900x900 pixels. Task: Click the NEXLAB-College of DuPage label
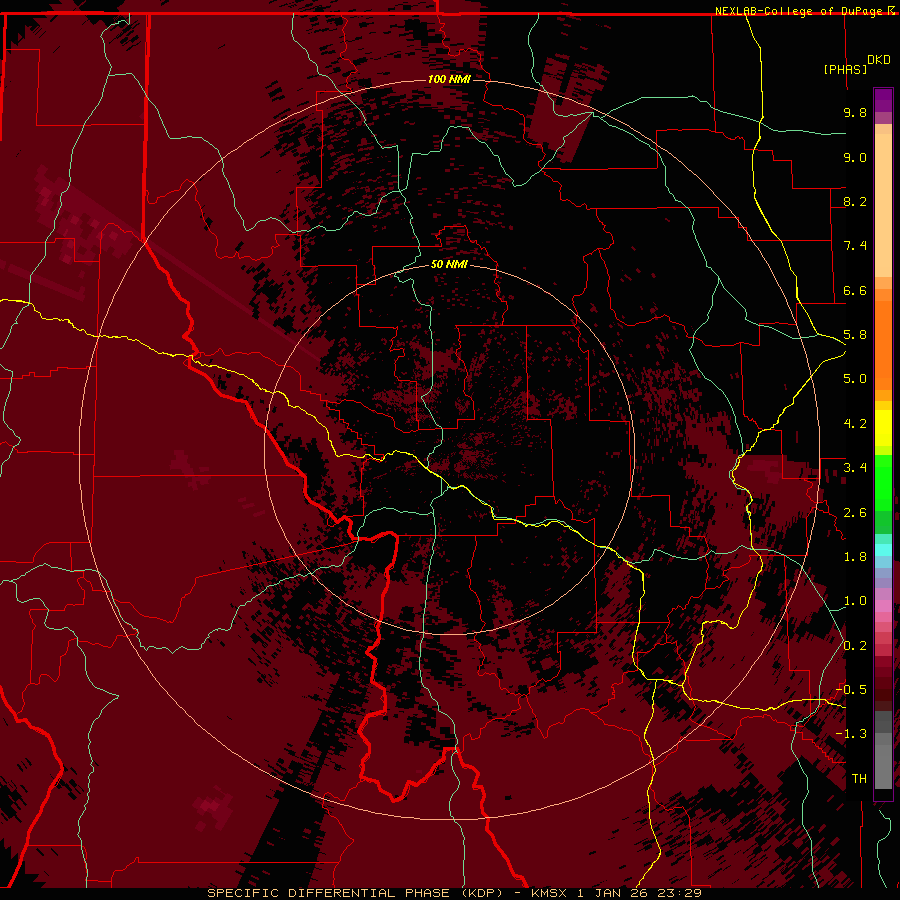click(x=800, y=11)
